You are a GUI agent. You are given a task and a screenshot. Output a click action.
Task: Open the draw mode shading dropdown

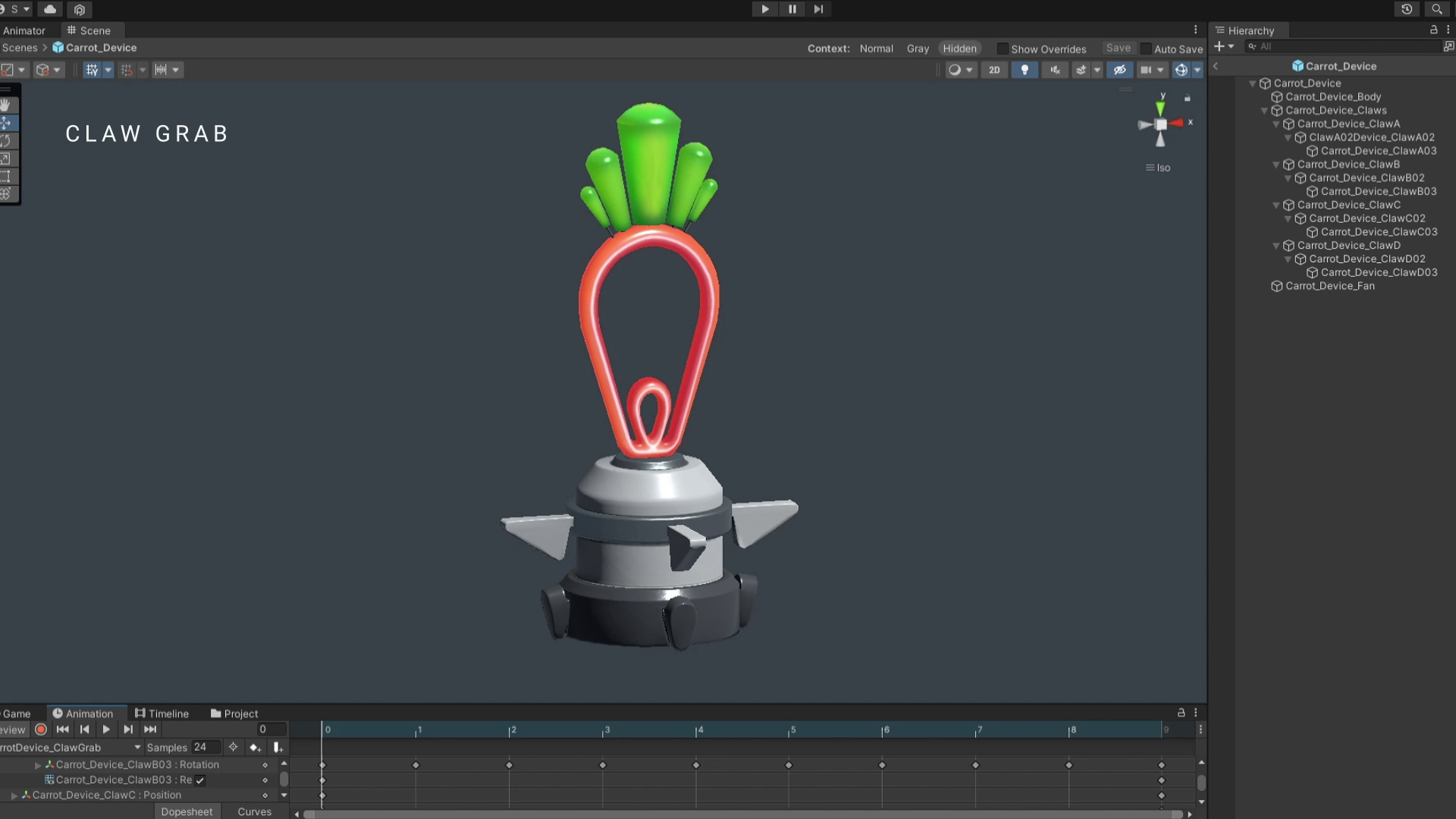(960, 70)
